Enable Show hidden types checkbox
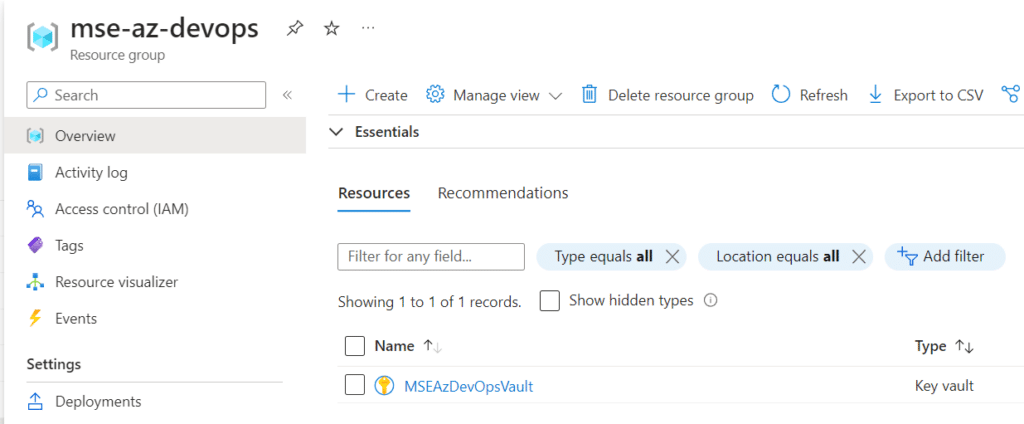The height and width of the screenshot is (424, 1024). click(x=550, y=301)
